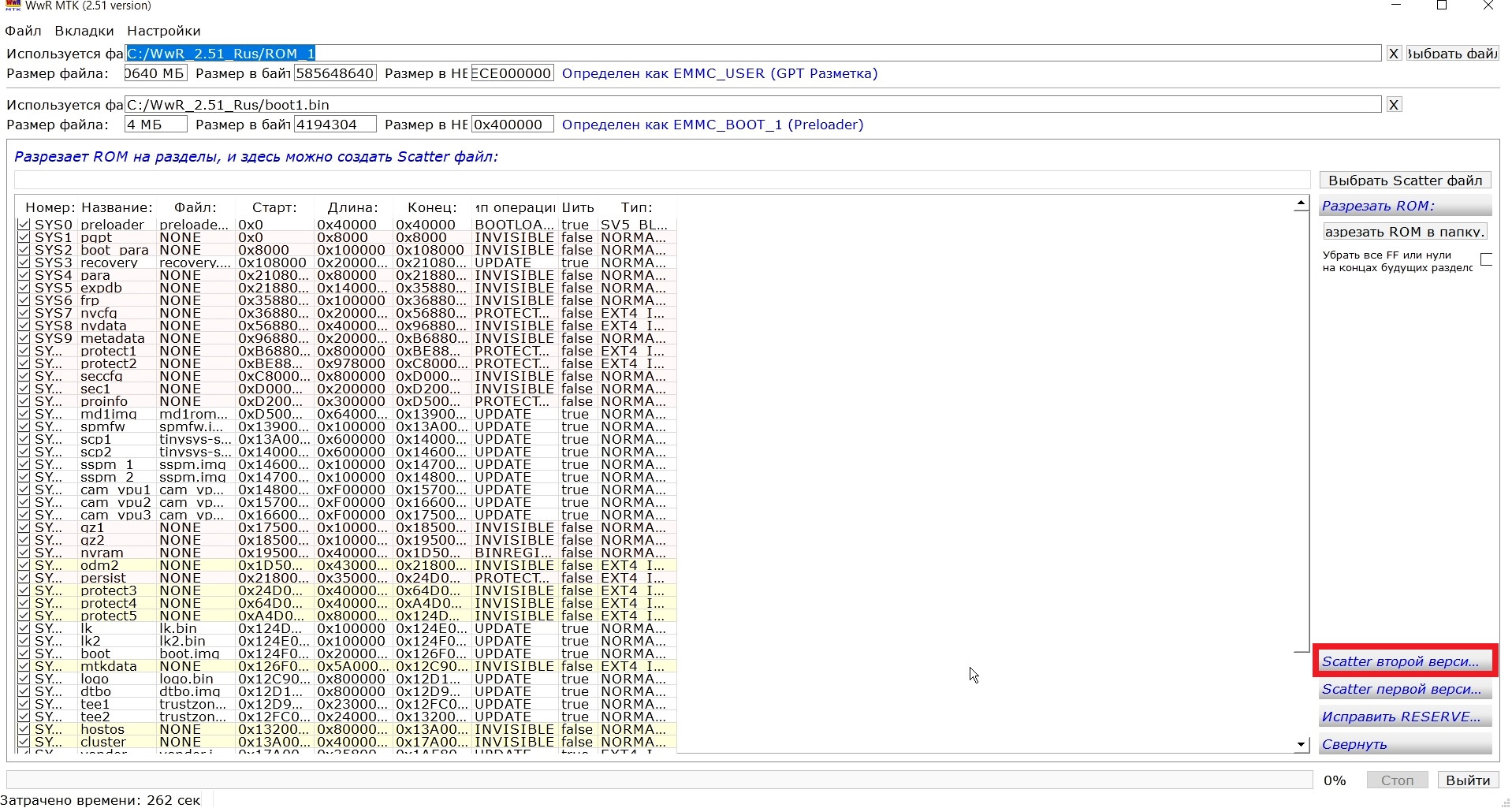Create Scatter второй версии file
This screenshot has height=808, width=1512.
pyautogui.click(x=1405, y=661)
